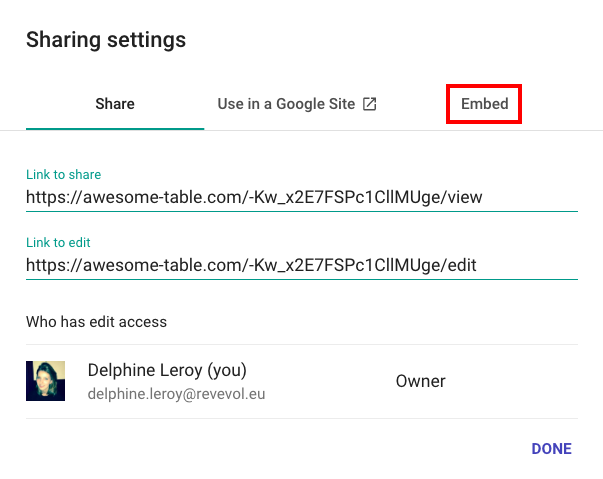Click the 'Link to share' field label

[64, 175]
